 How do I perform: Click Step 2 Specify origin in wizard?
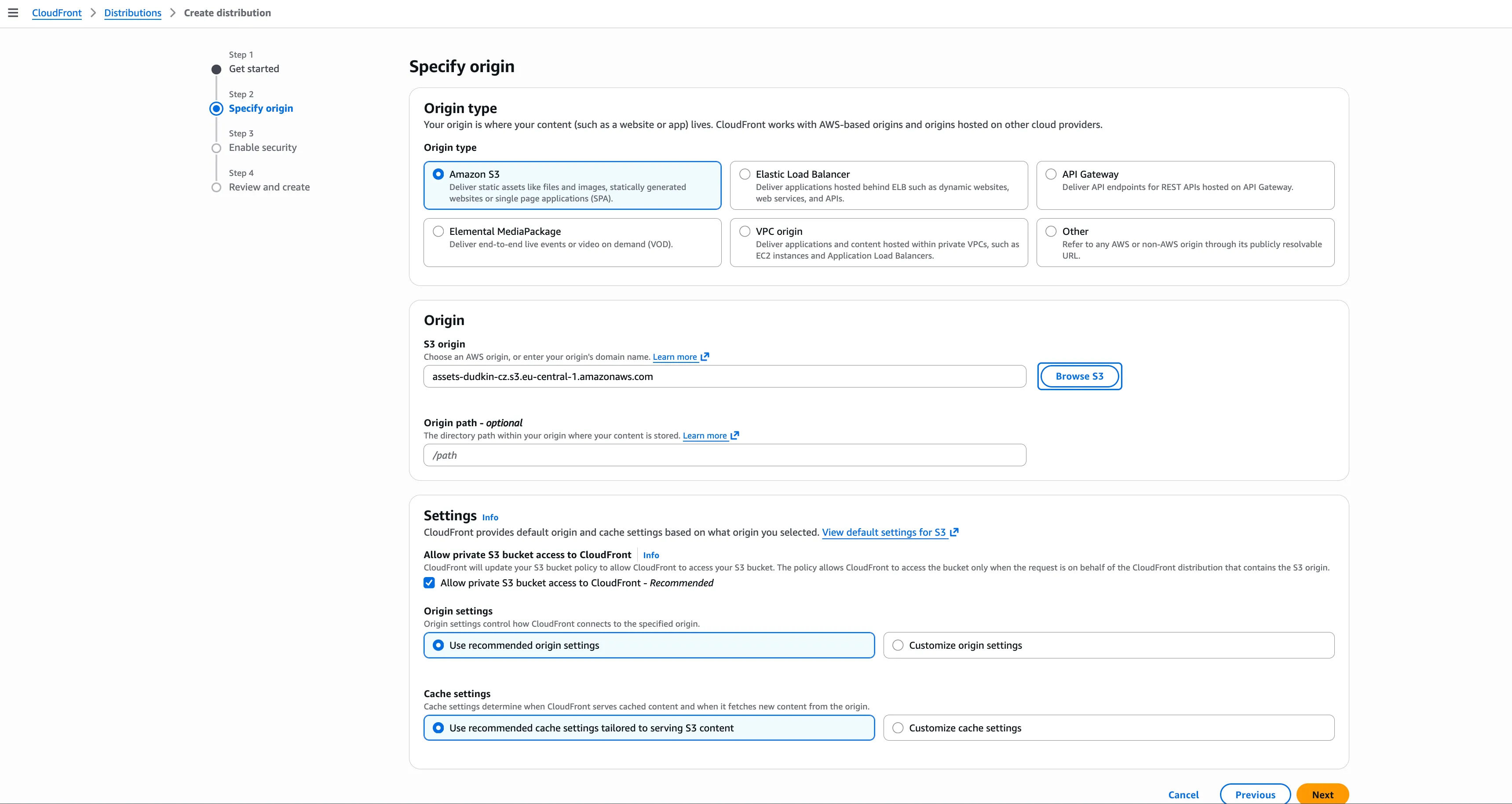tap(261, 108)
